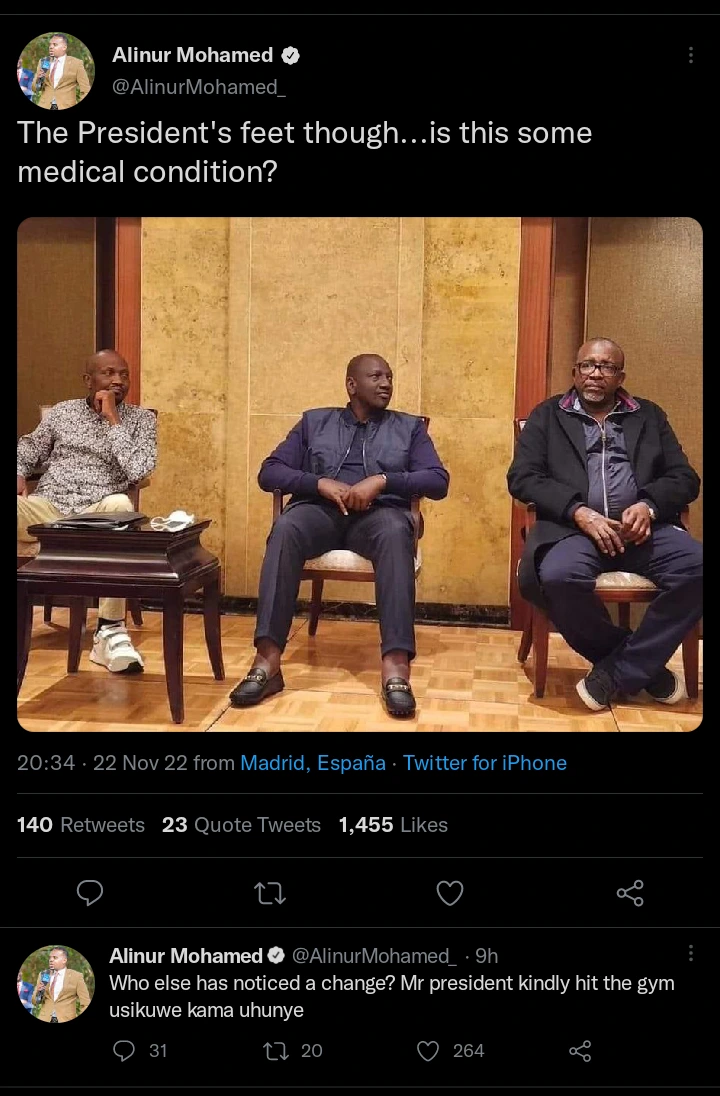View the 140 Retweets list
Viewport: 720px width, 1096px height.
click(x=81, y=825)
